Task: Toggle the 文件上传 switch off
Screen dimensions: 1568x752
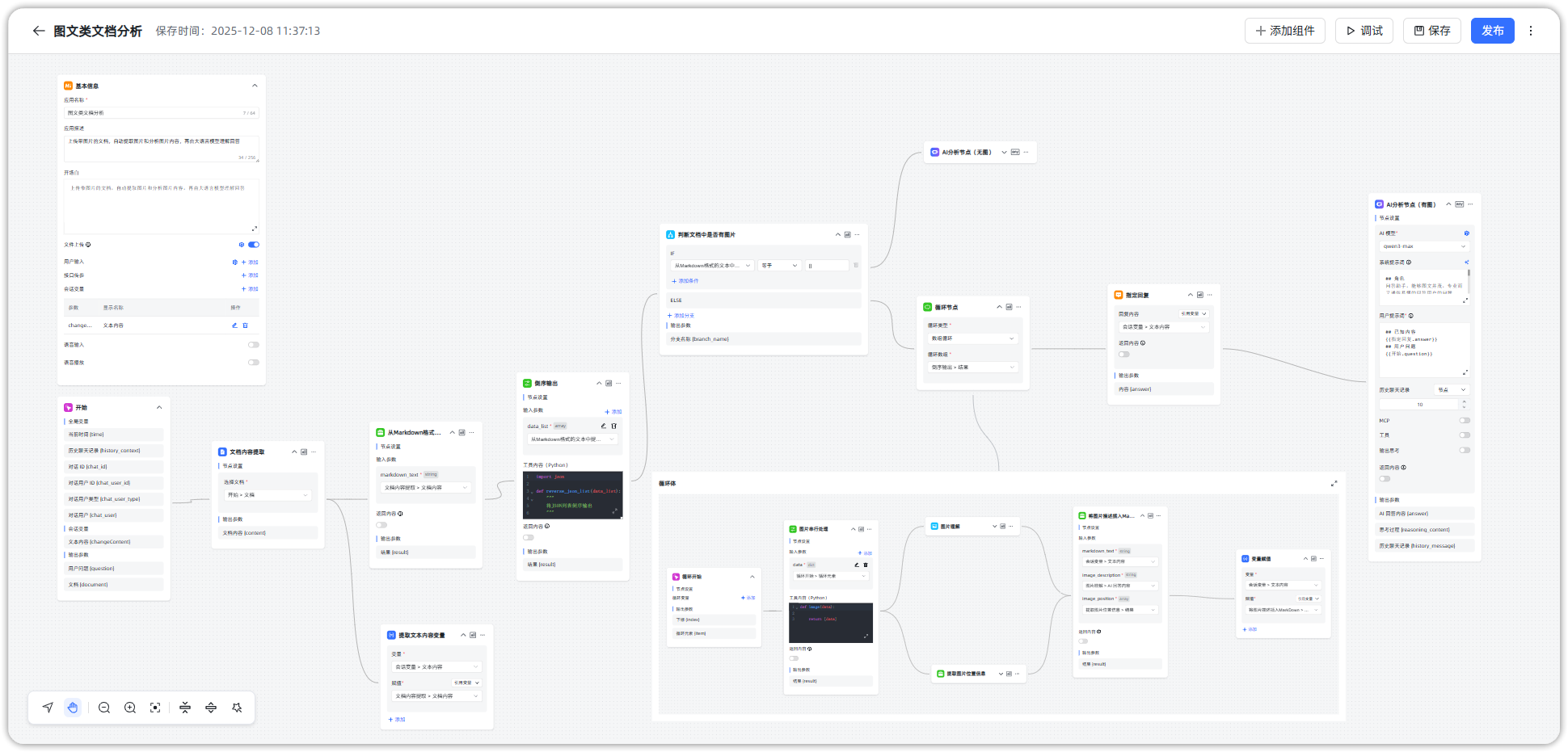Action: (254, 245)
